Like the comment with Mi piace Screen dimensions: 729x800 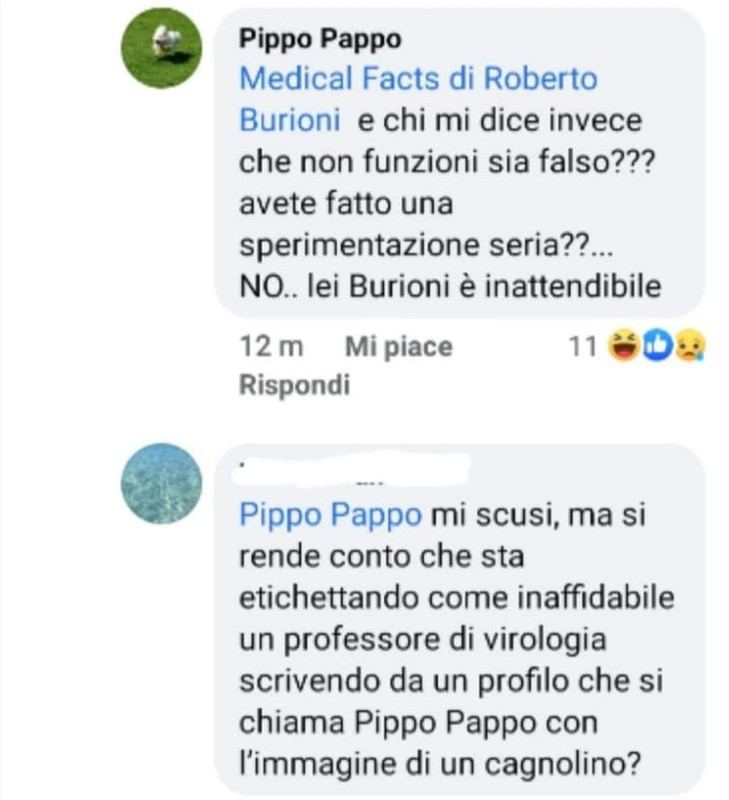click(398, 347)
